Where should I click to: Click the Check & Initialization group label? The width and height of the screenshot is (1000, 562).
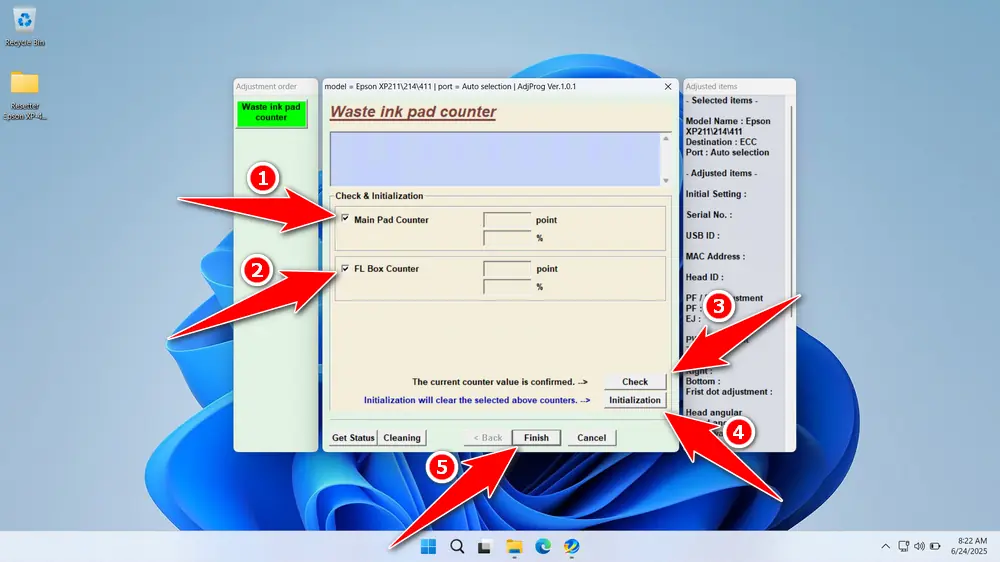point(379,196)
